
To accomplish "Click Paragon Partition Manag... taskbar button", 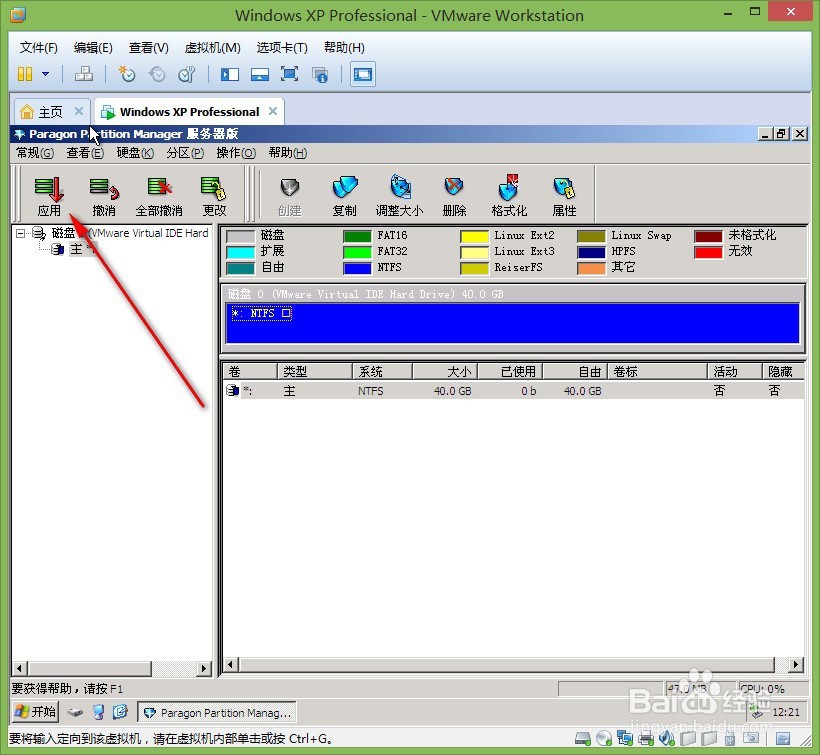I will tap(217, 712).
